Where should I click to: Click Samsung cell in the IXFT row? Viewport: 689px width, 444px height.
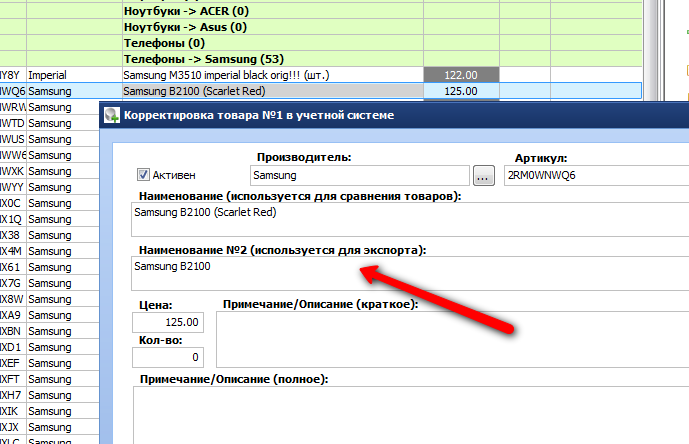[x=63, y=379]
